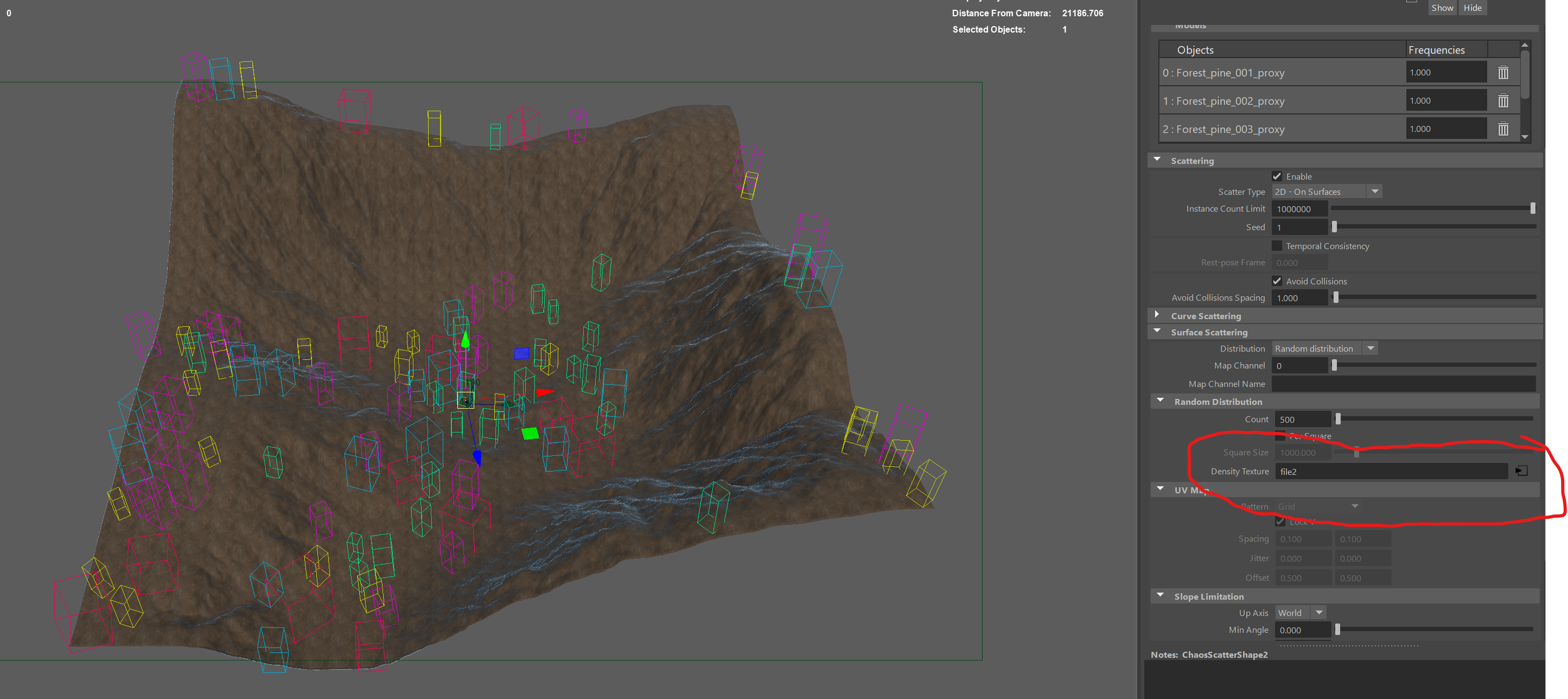The width and height of the screenshot is (1568, 699).
Task: Toggle the Avoid Collisions checkbox
Action: tap(1277, 281)
